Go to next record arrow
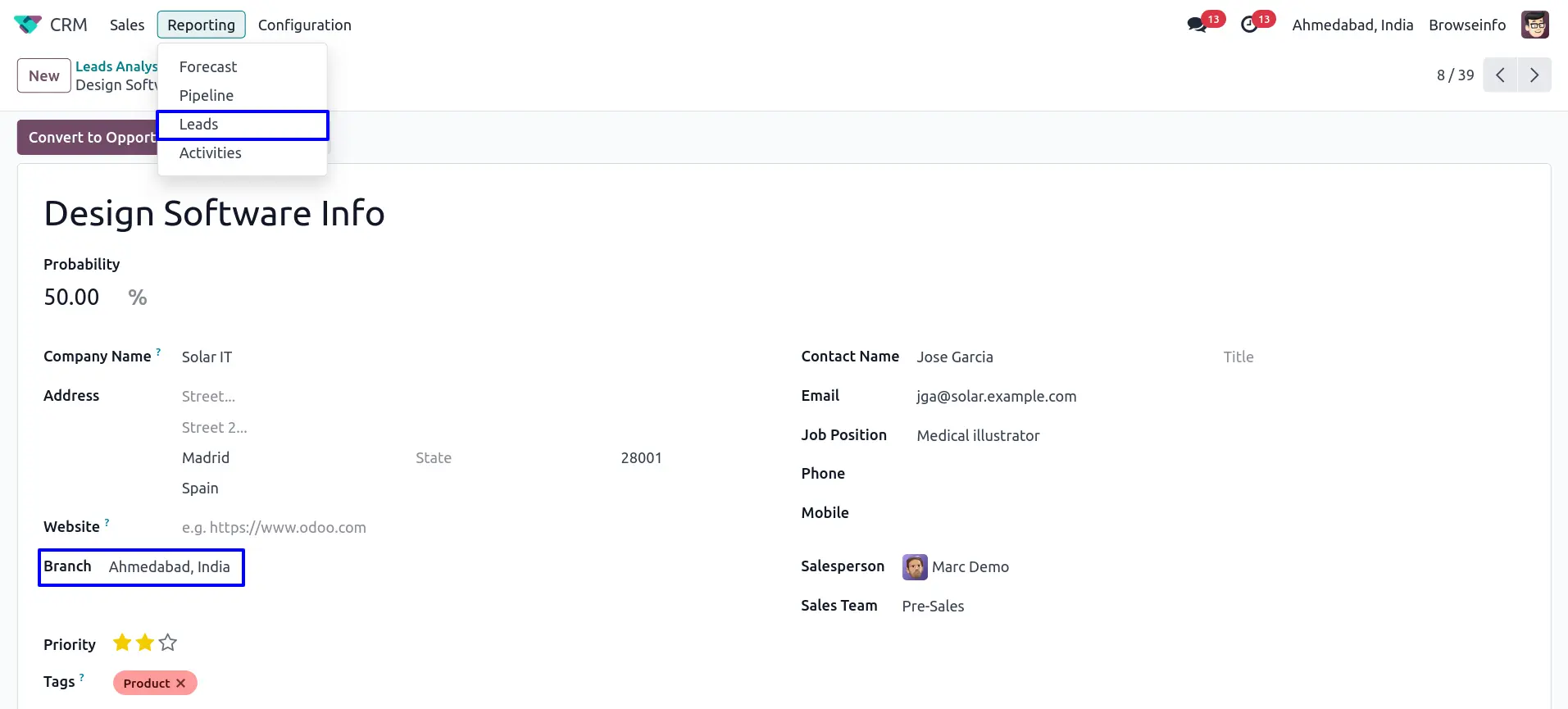Viewport: 1568px width, 709px height. click(x=1534, y=75)
